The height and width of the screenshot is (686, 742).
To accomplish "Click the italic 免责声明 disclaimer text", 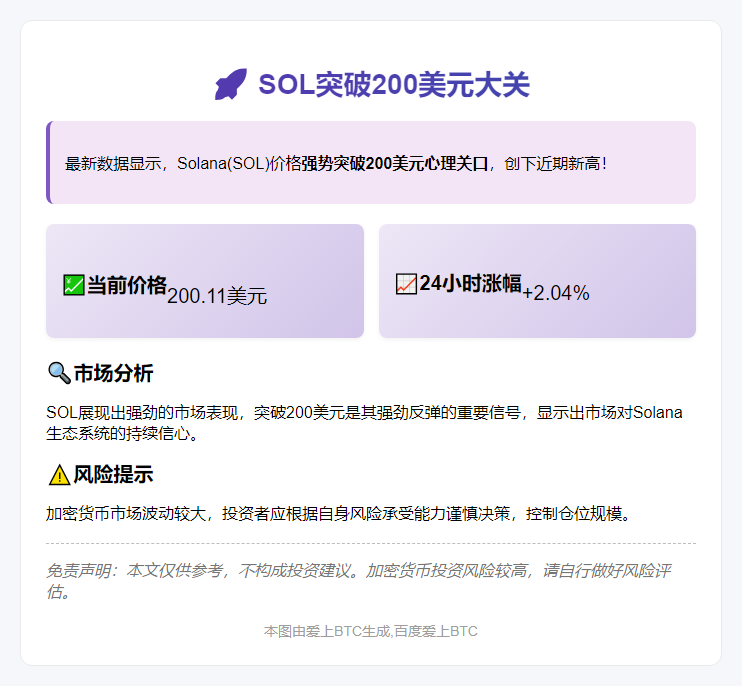I will coord(358,581).
